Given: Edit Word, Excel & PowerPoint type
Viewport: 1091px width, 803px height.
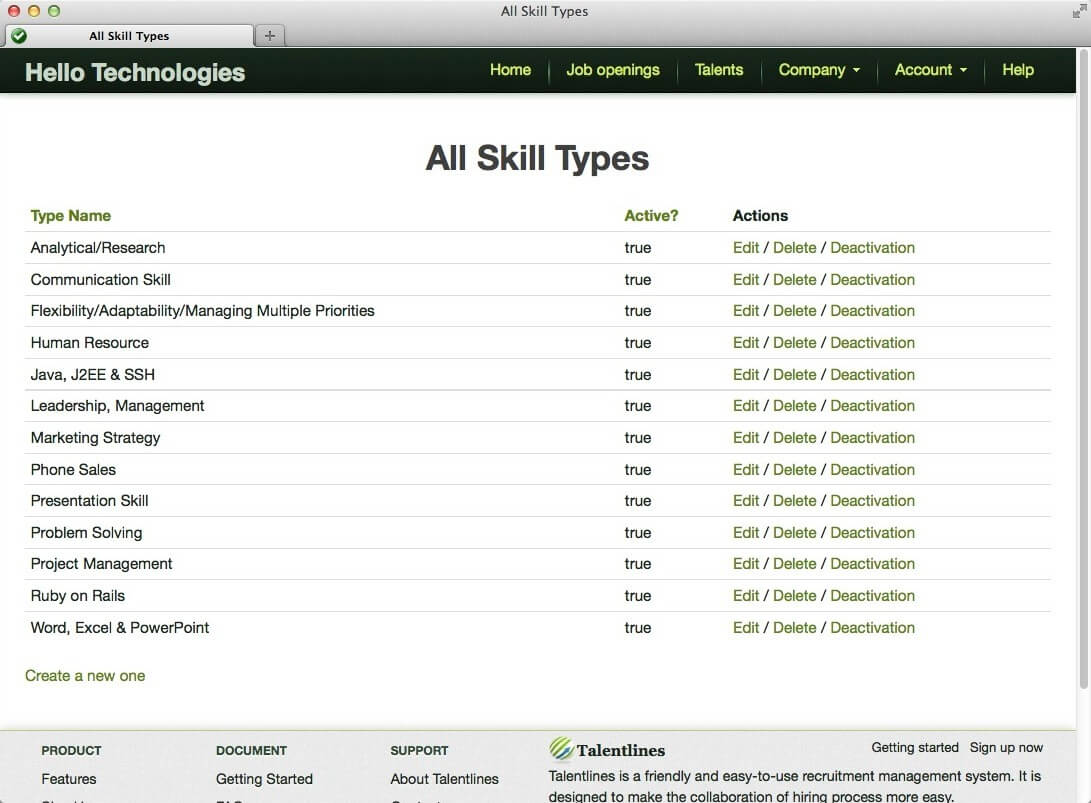Looking at the screenshot, I should pos(745,628).
